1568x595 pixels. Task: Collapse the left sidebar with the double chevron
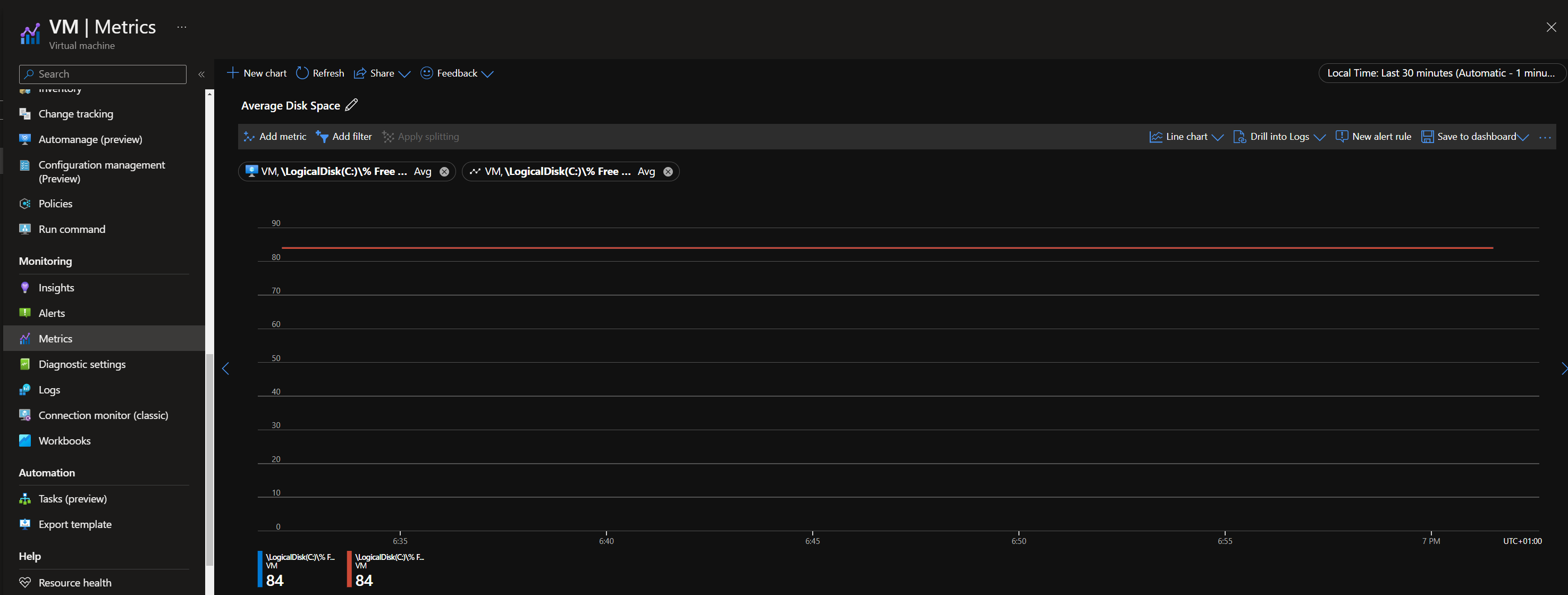pos(201,74)
